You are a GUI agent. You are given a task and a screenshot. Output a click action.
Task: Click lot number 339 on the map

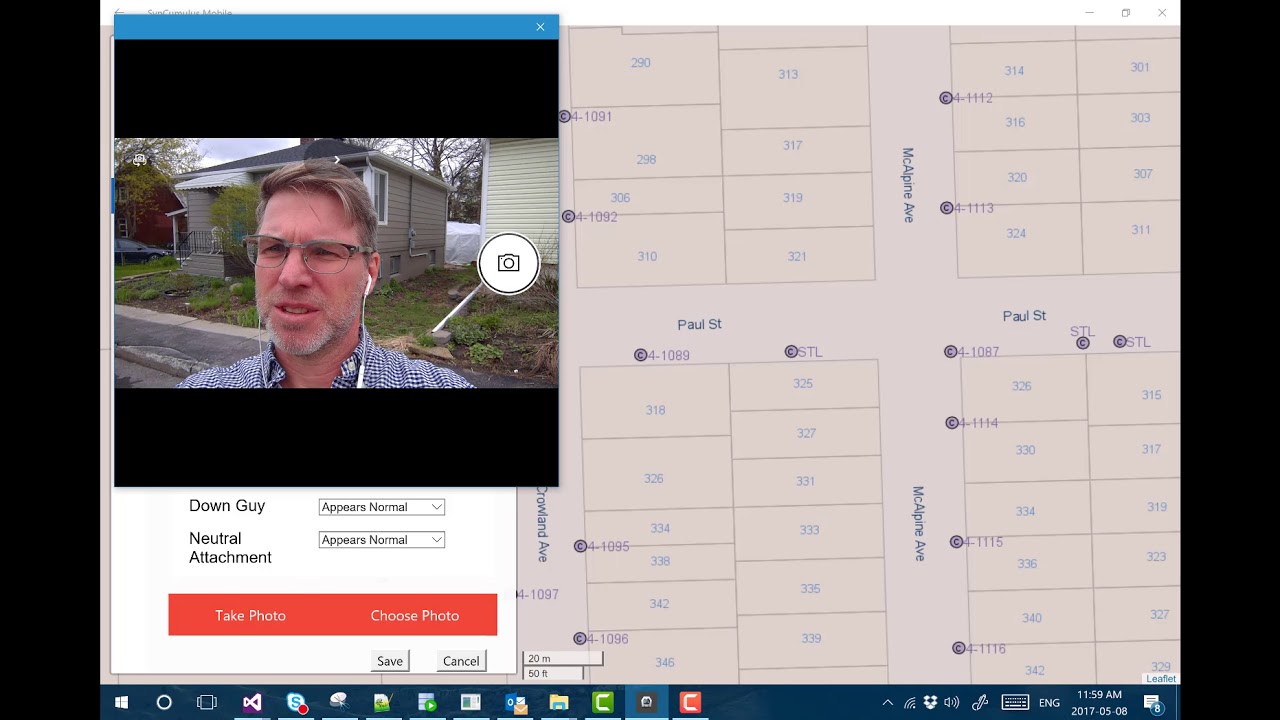(811, 639)
